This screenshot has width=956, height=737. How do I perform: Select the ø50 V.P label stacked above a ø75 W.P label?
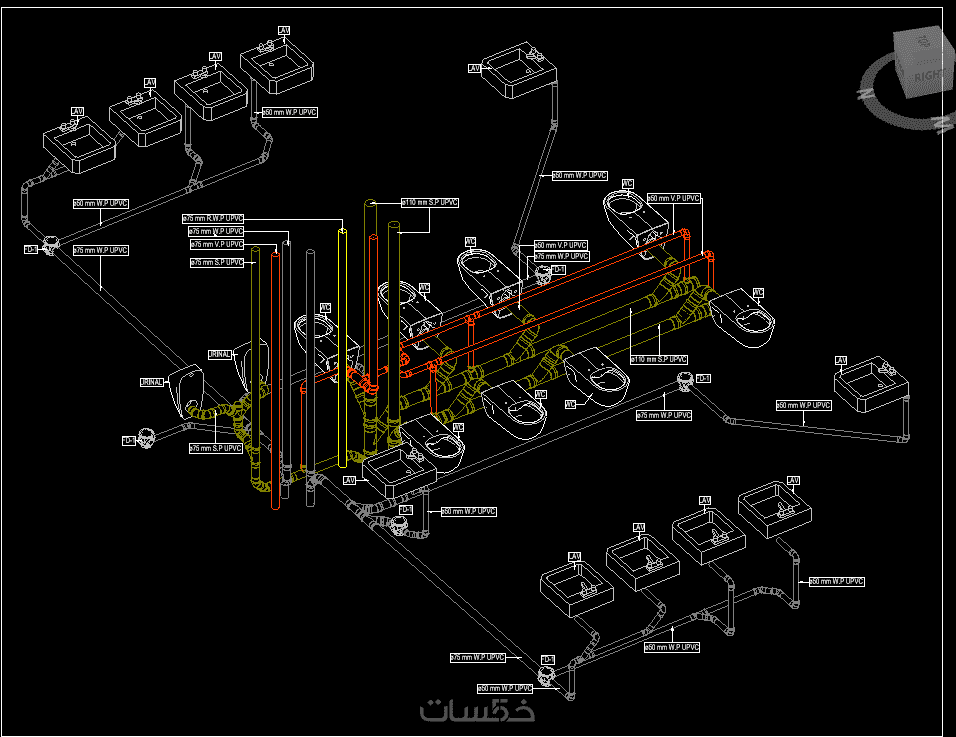click(x=561, y=245)
